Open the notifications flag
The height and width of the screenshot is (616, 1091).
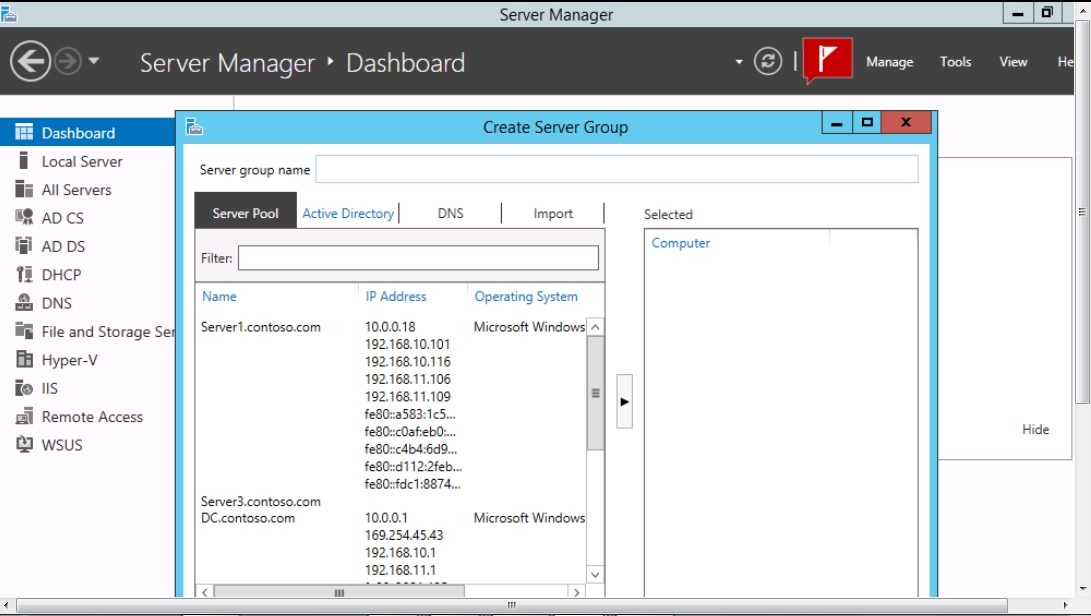coord(827,59)
